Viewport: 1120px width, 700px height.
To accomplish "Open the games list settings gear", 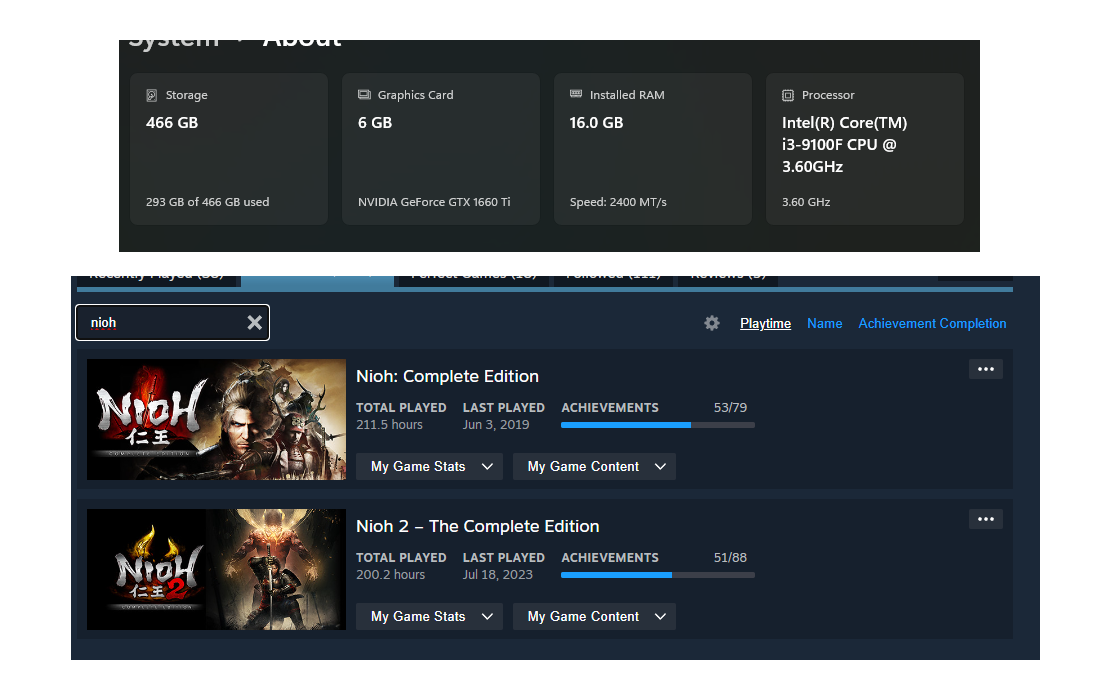I will click(711, 323).
